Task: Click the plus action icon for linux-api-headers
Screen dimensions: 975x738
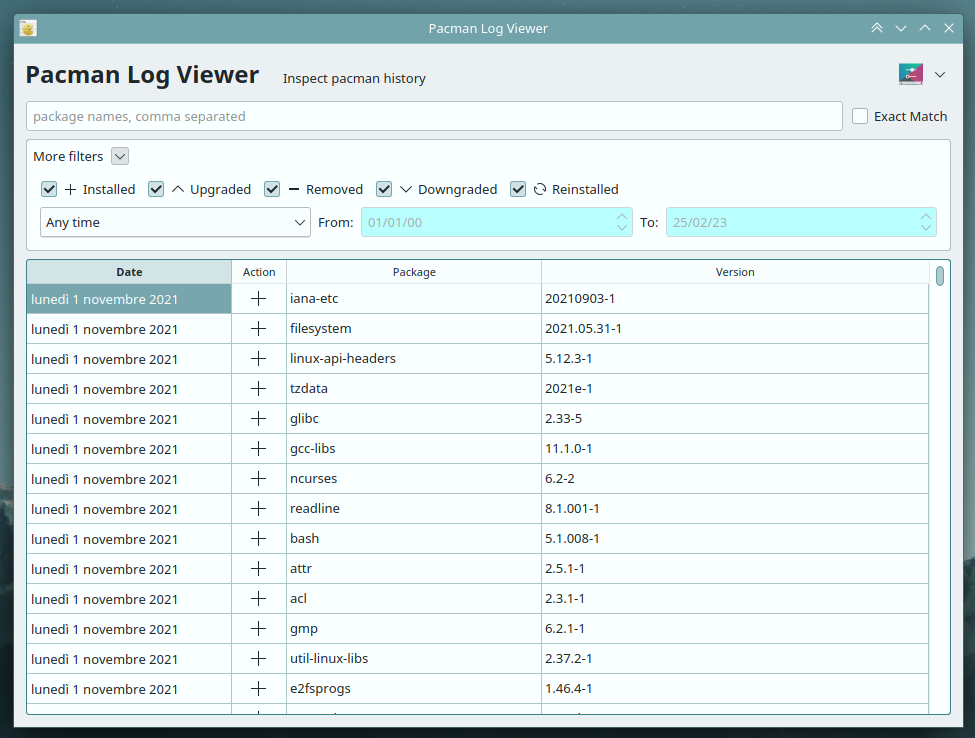Action: point(258,358)
